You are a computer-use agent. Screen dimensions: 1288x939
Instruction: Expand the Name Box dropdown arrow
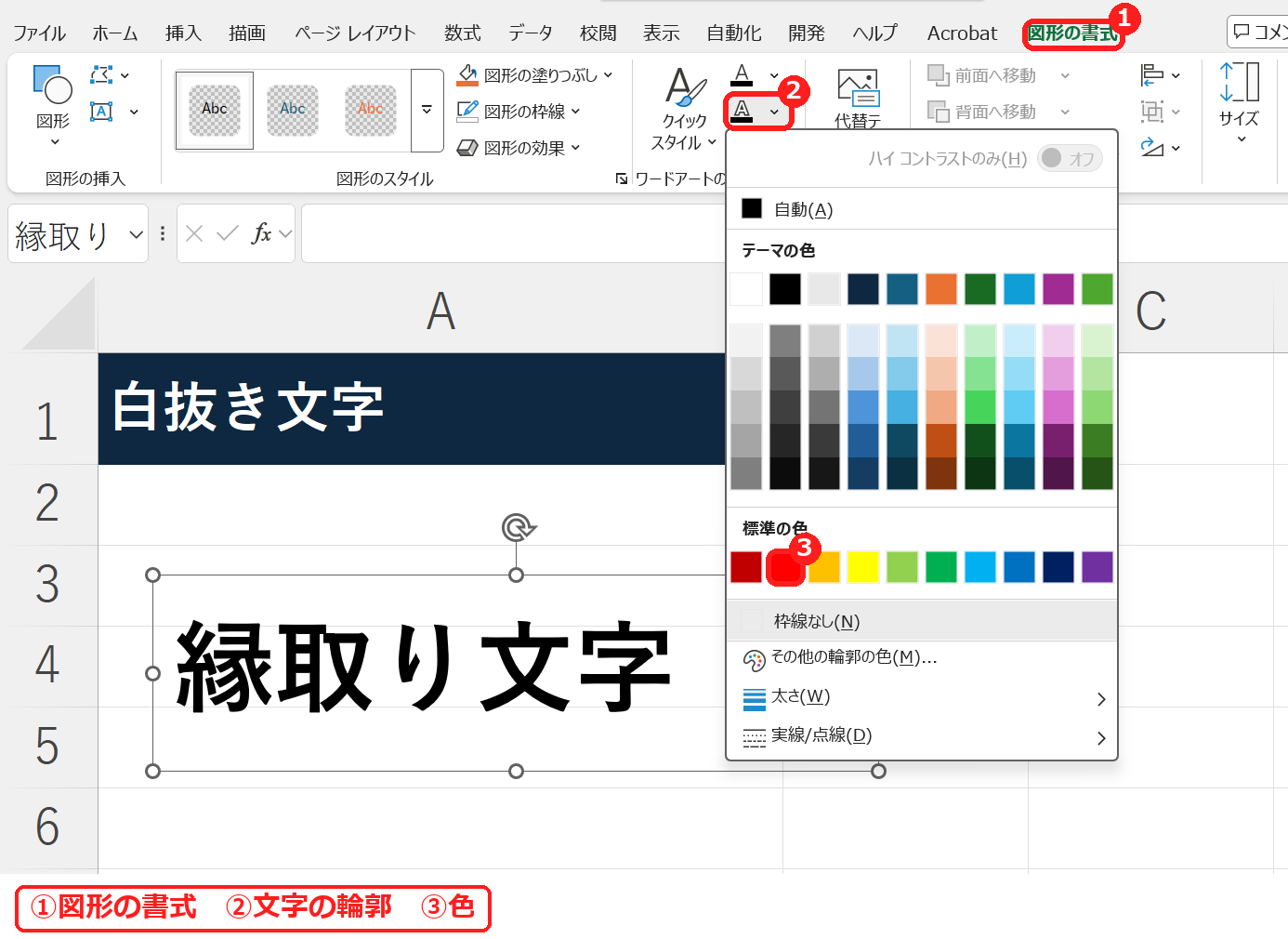click(x=137, y=234)
